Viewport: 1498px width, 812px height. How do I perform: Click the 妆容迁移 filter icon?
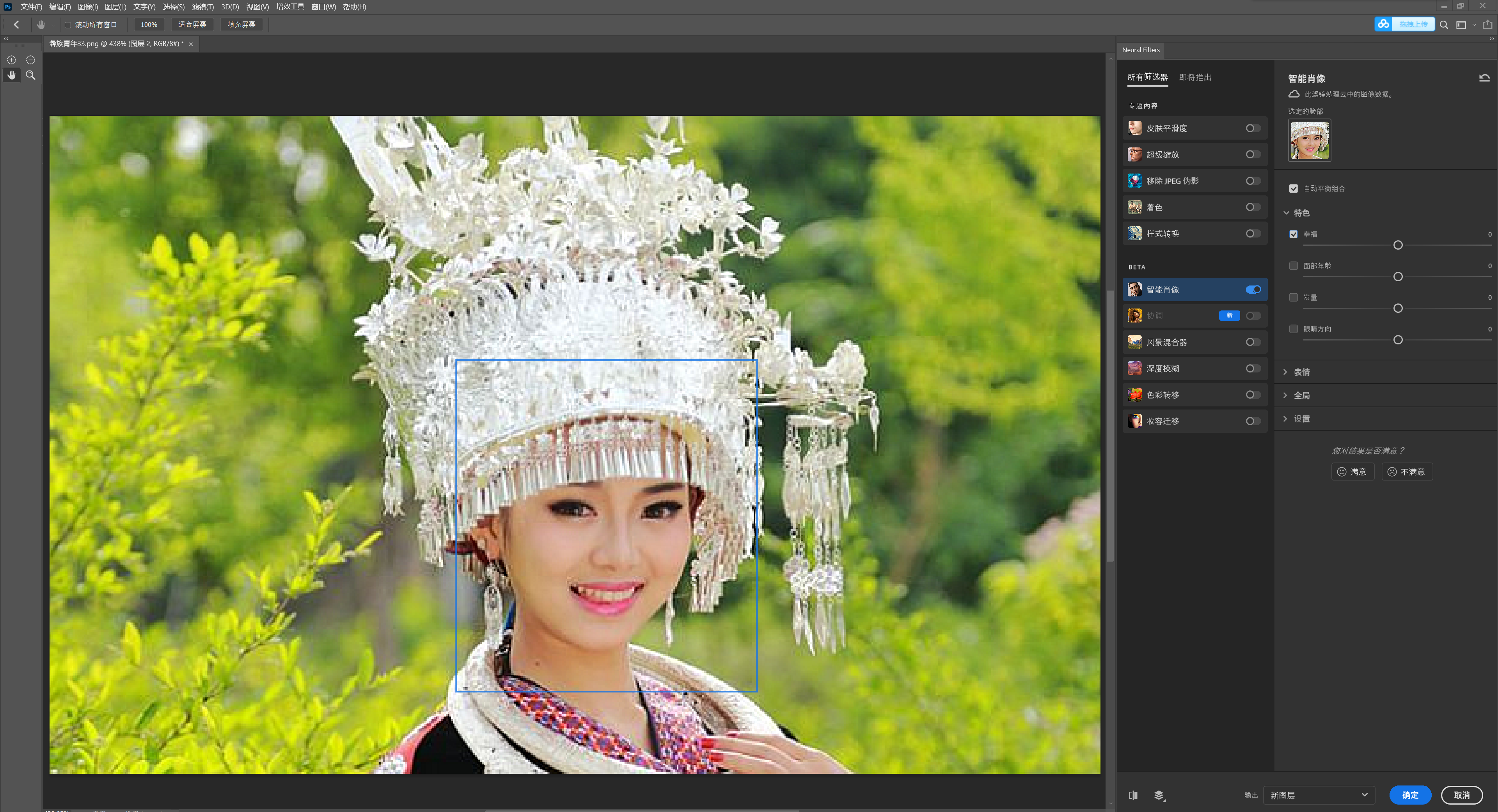click(x=1134, y=421)
